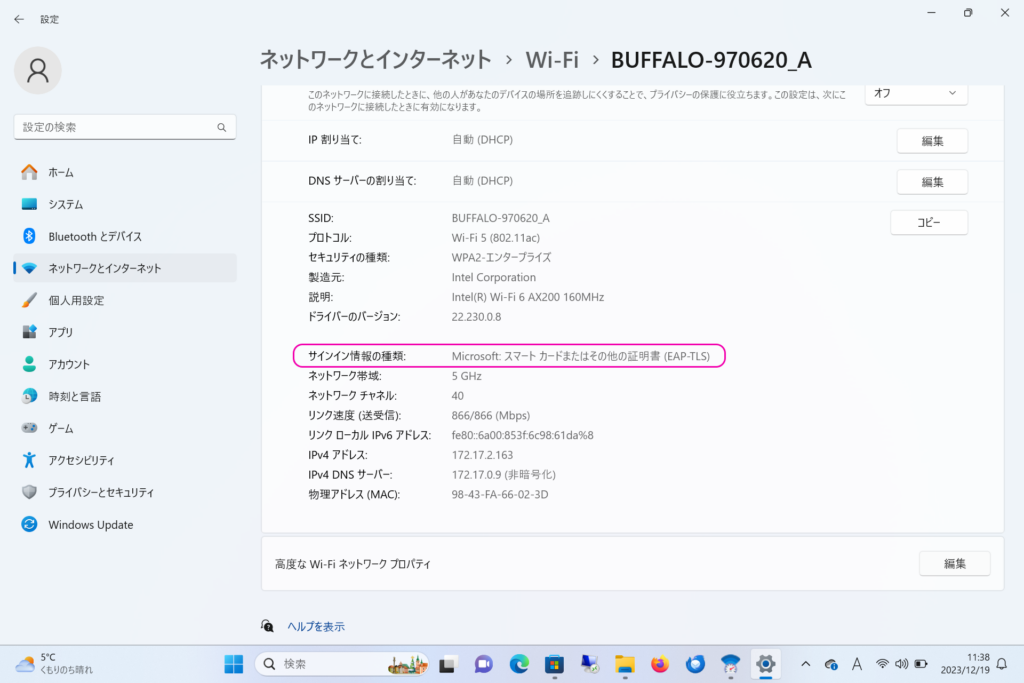This screenshot has height=683, width=1024.
Task: Open the ホーム settings page
Action: tap(125, 172)
